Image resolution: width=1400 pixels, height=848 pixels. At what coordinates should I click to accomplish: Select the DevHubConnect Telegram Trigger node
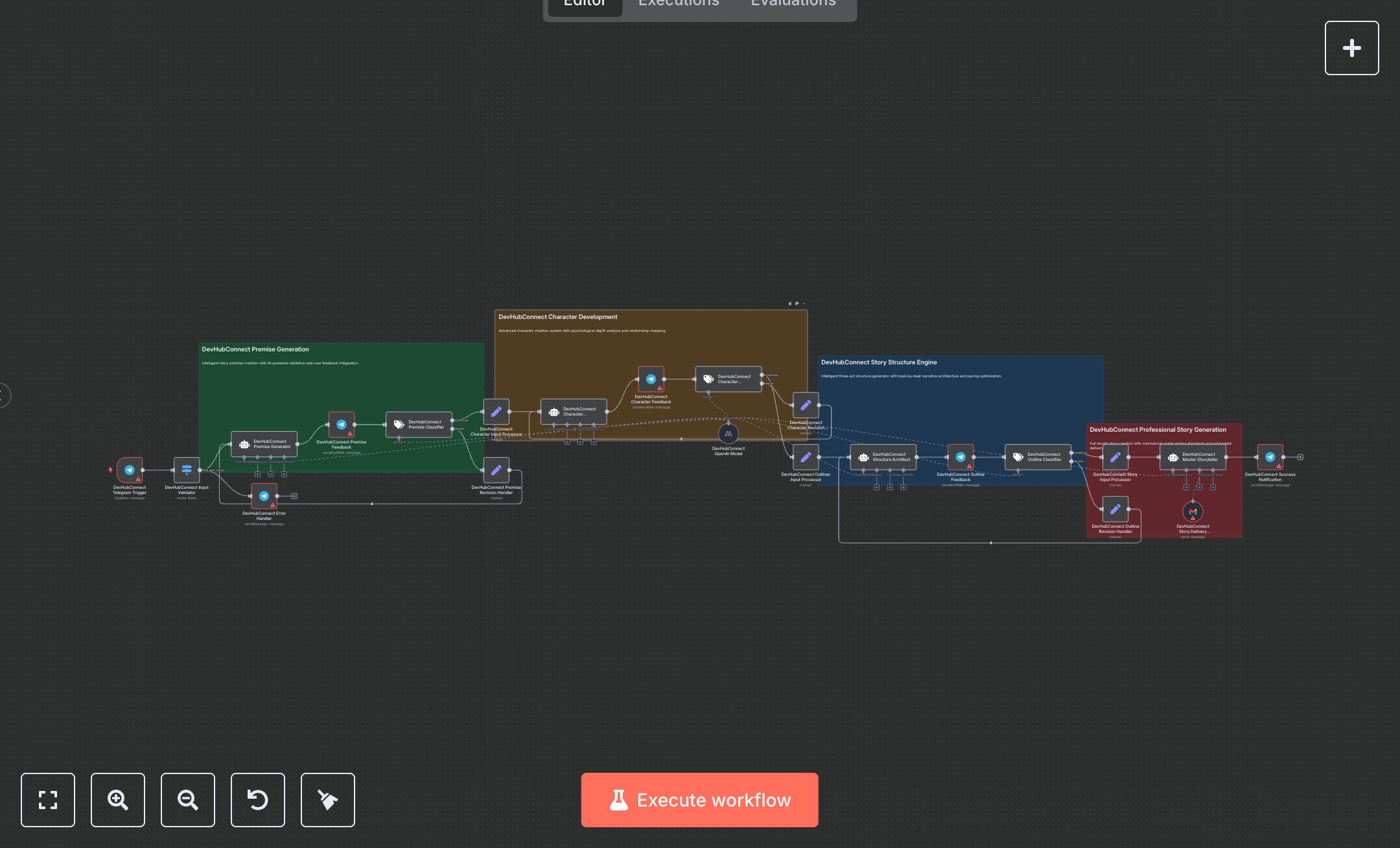(130, 470)
